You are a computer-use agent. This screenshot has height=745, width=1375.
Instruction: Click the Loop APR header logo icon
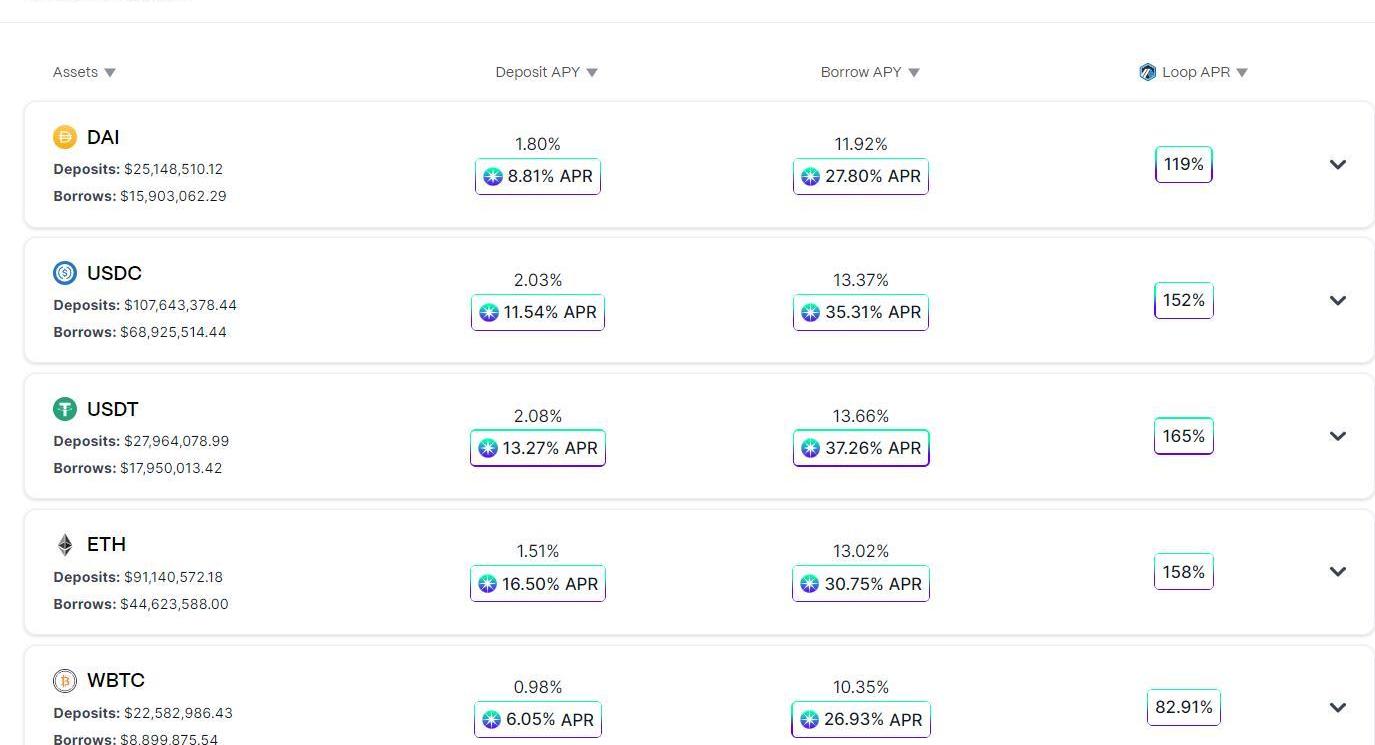click(x=1147, y=72)
